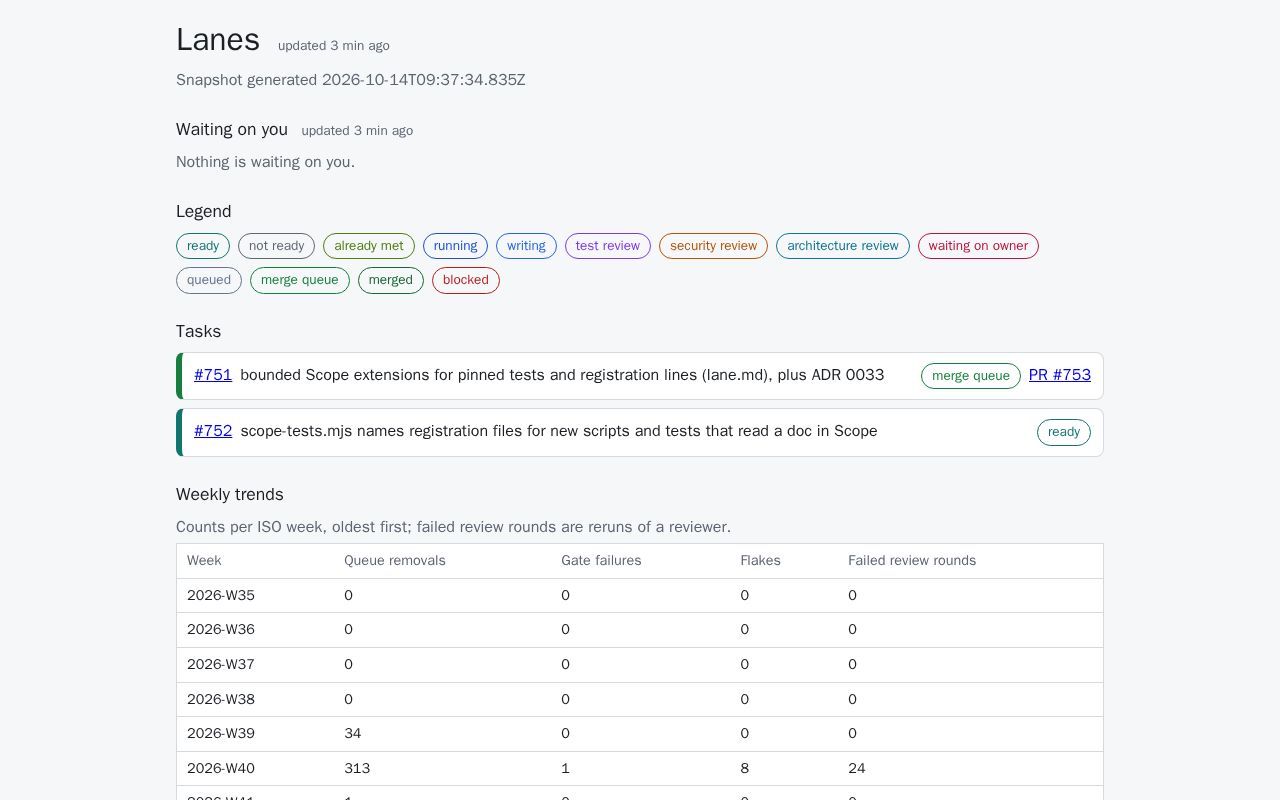Click the Snapshot generated timestamp line
Viewport: 1280px width, 800px height.
coord(351,80)
